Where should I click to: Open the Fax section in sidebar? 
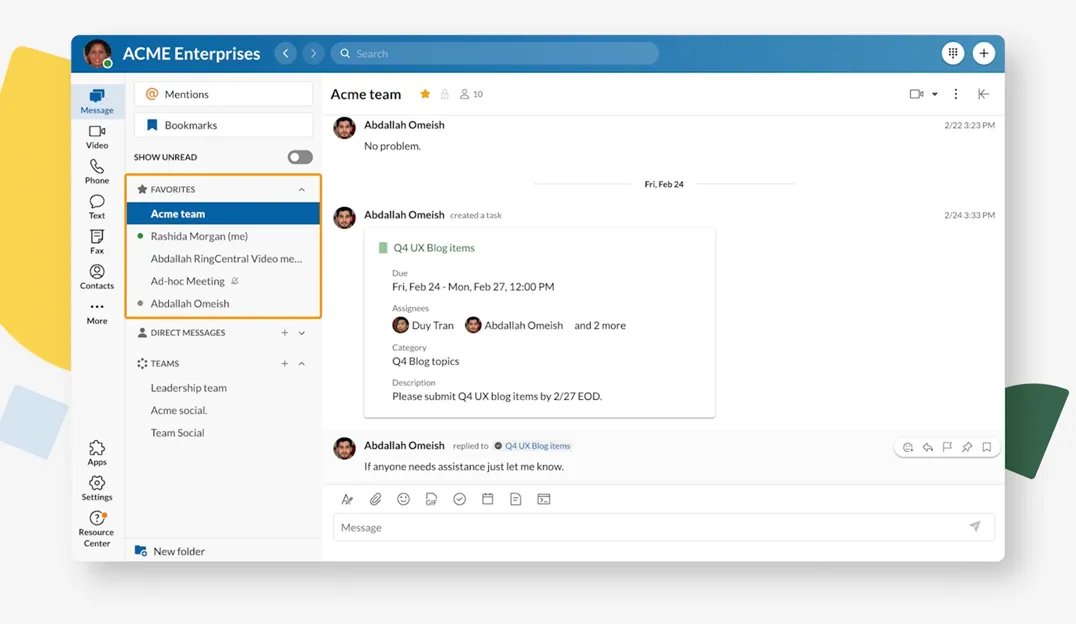pyautogui.click(x=97, y=241)
